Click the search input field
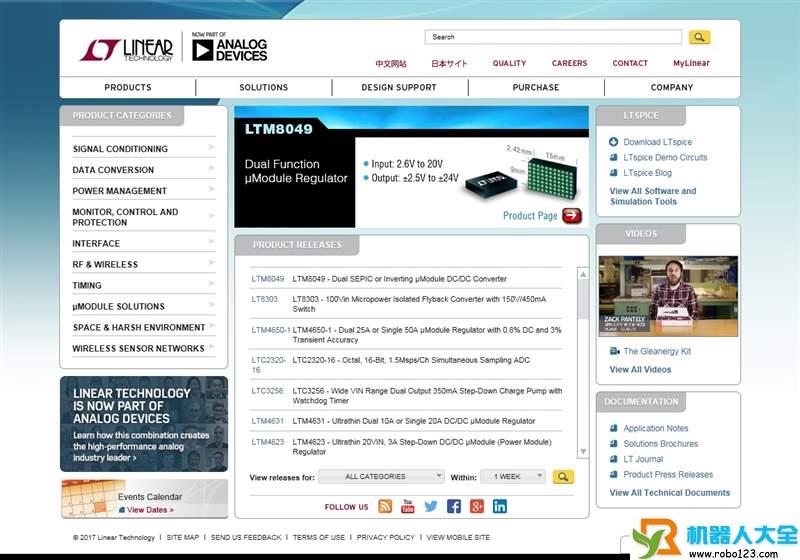The height and width of the screenshot is (560, 800). coord(553,37)
